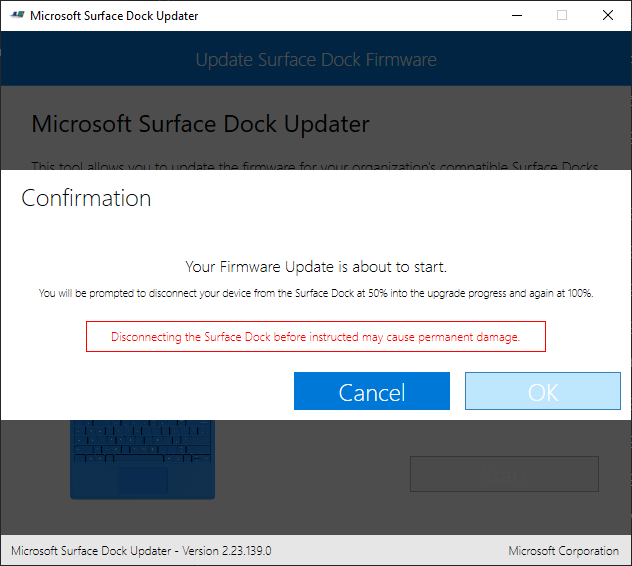Screen dimensions: 632x566
Task: Click the dimmed tool description paragraph
Action: click(x=316, y=165)
